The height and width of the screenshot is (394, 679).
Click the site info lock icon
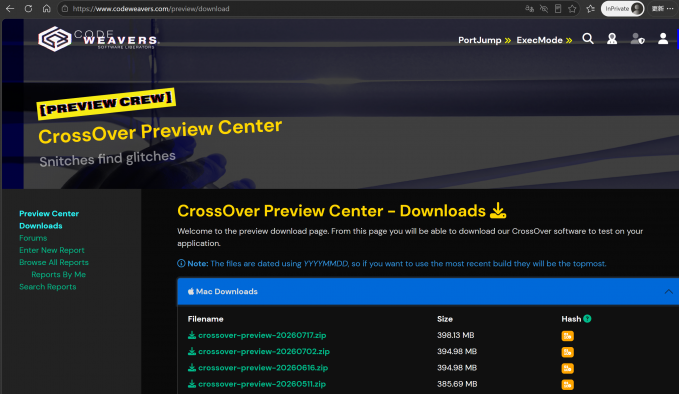[65, 9]
